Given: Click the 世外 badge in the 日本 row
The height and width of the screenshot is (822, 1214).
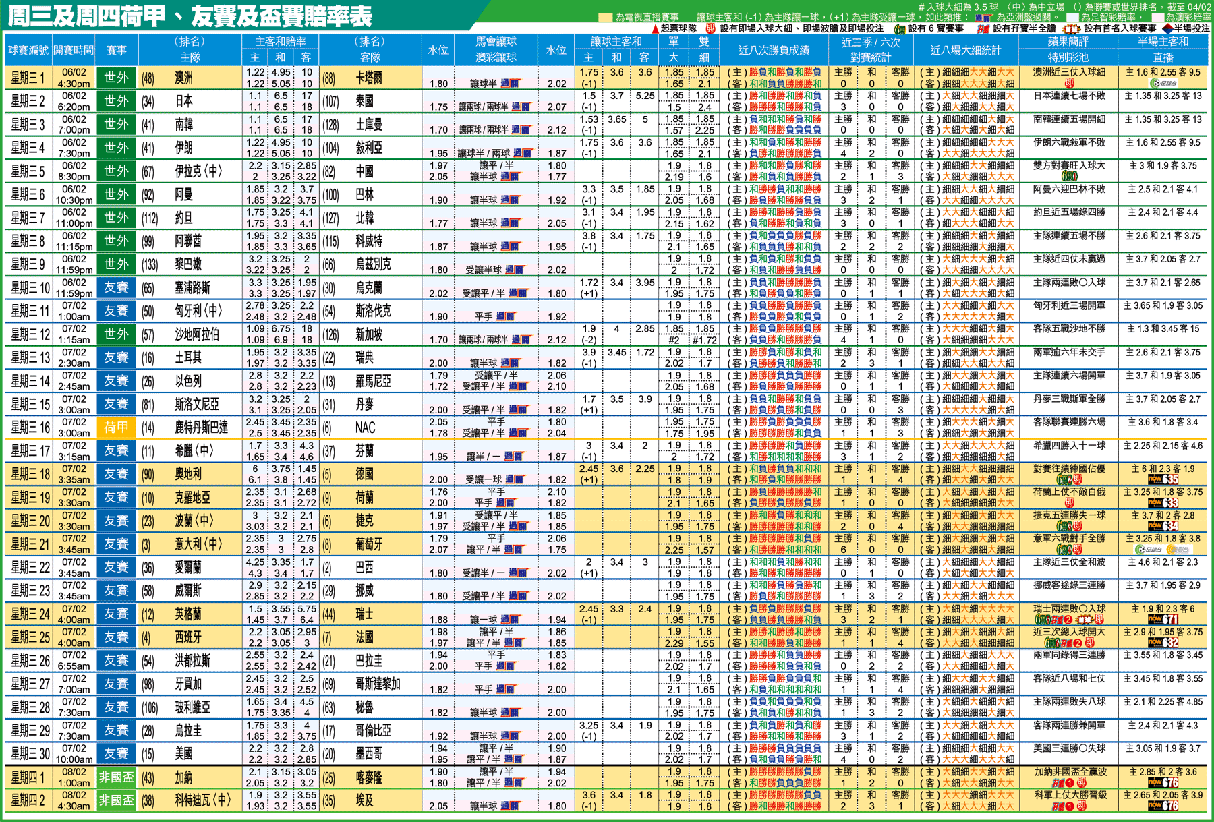Looking at the screenshot, I should point(116,101).
